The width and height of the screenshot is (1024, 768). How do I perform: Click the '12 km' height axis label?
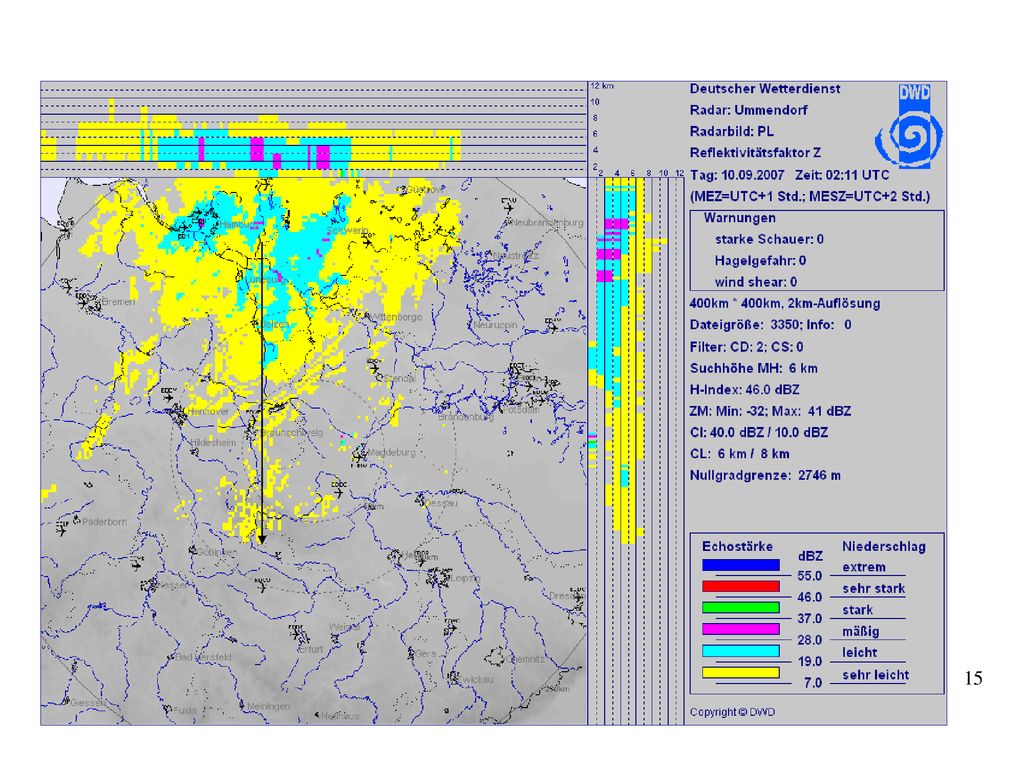pyautogui.click(x=602, y=86)
